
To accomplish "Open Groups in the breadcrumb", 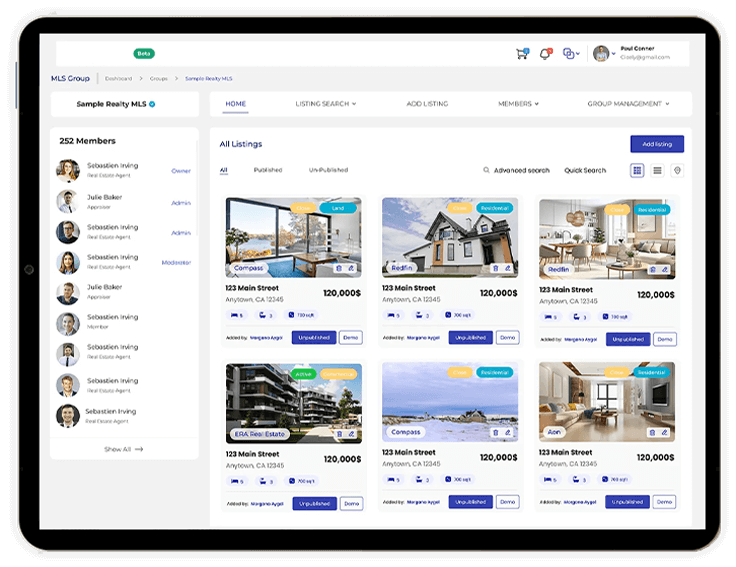I will point(159,78).
